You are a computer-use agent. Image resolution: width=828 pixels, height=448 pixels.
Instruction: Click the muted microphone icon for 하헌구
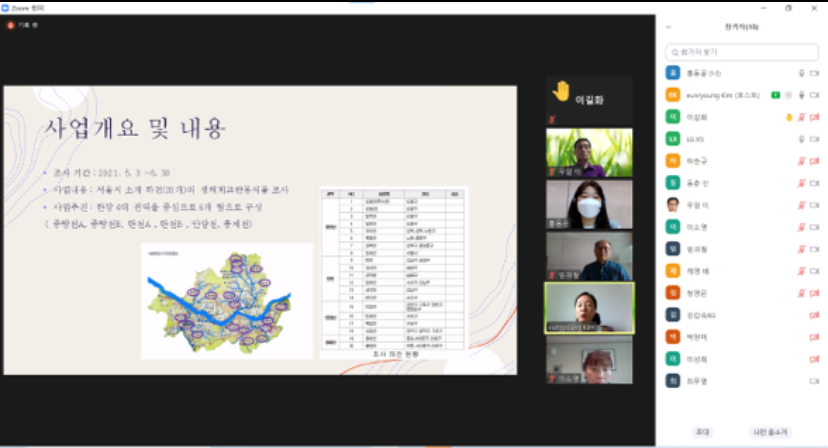pos(801,160)
